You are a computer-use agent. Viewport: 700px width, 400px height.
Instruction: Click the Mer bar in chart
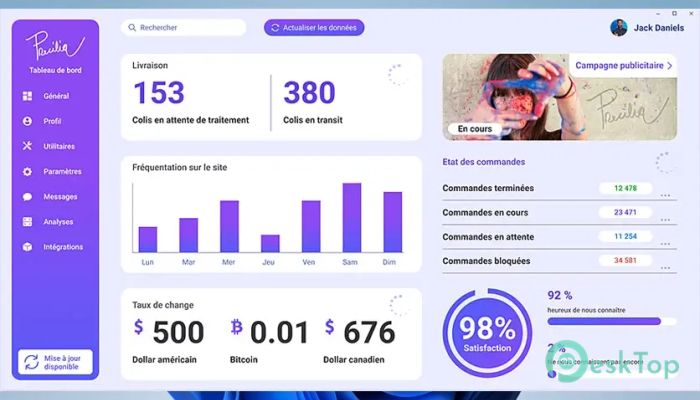point(229,227)
